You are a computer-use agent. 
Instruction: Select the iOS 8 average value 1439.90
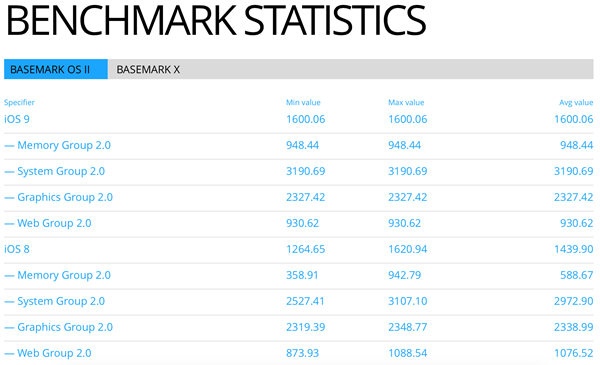click(x=574, y=249)
